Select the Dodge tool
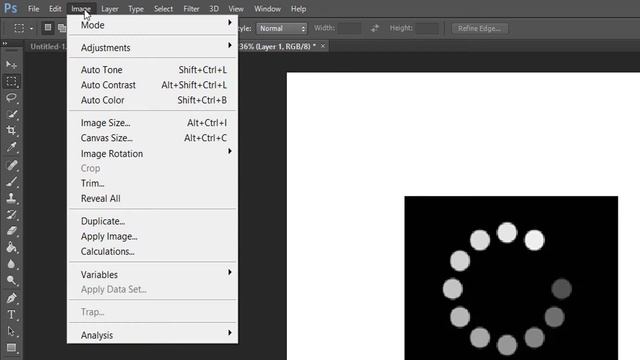Viewport: 640px width, 360px height. 11,280
